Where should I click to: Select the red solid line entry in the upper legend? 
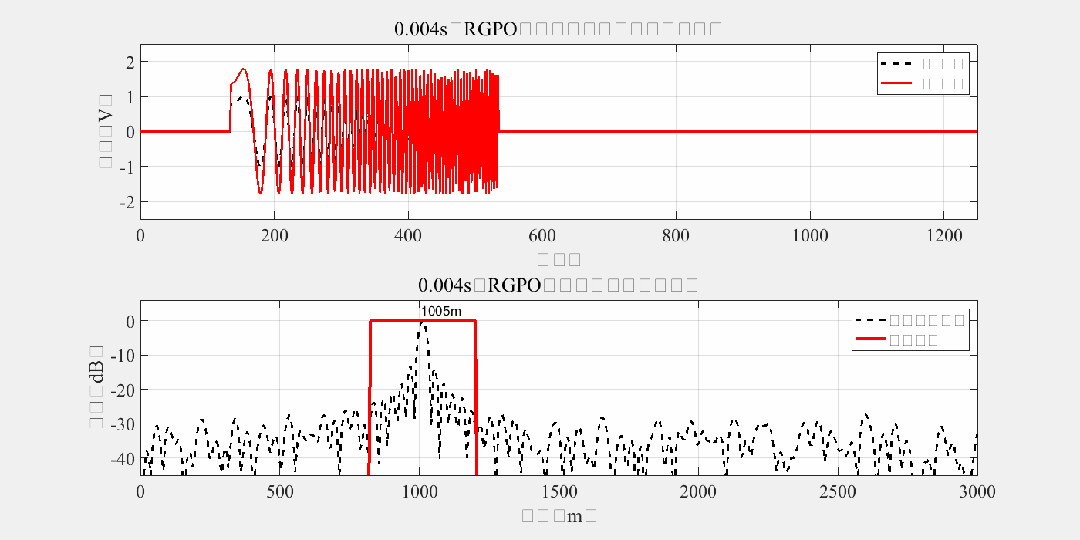(924, 83)
